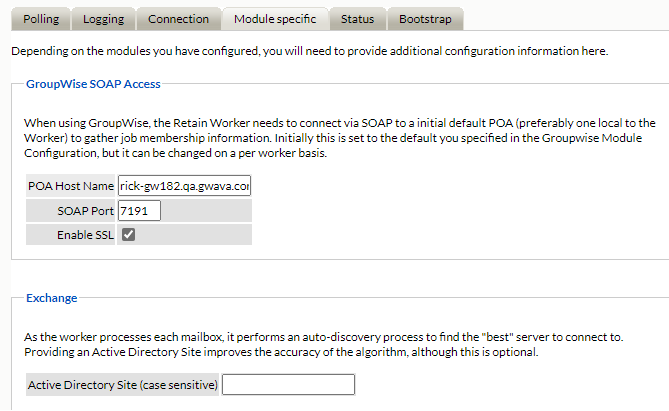Click the Exchange section heading
Image resolution: width=669 pixels, height=411 pixels.
51,298
